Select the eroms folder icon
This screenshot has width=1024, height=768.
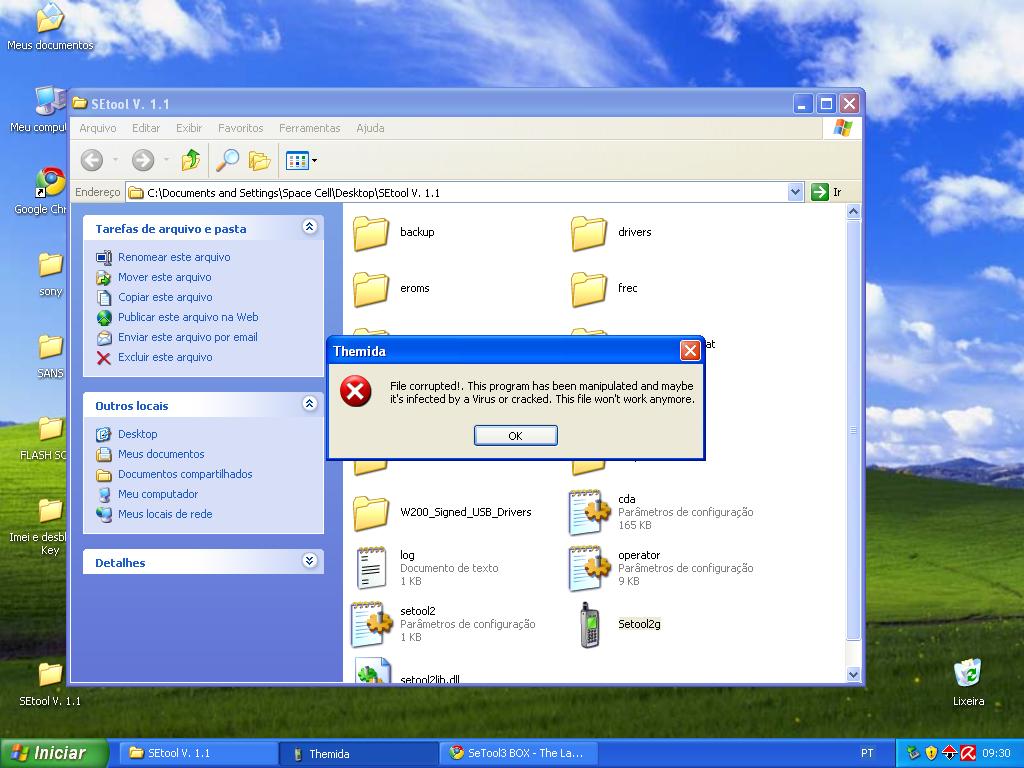[371, 289]
